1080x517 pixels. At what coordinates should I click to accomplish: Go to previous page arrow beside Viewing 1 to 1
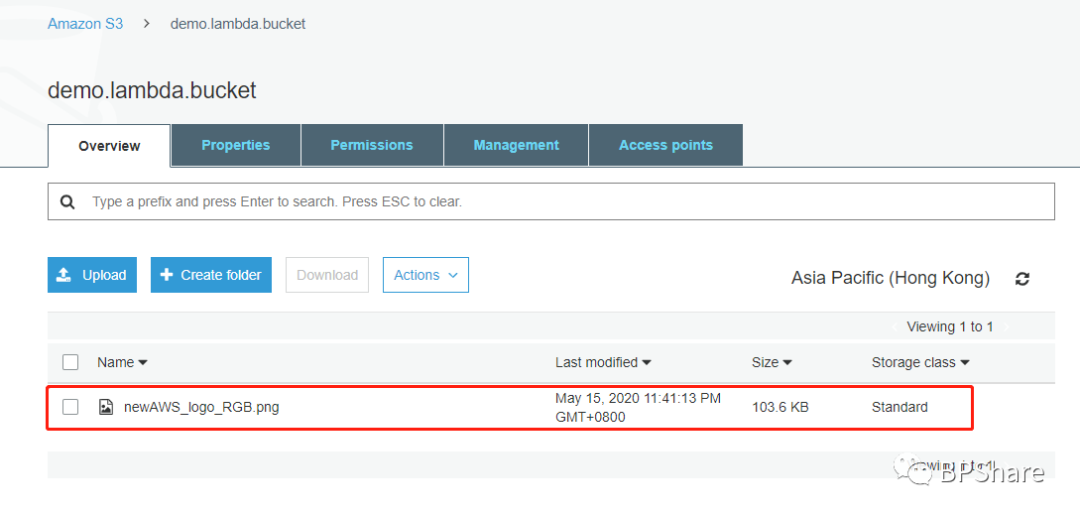[x=895, y=327]
